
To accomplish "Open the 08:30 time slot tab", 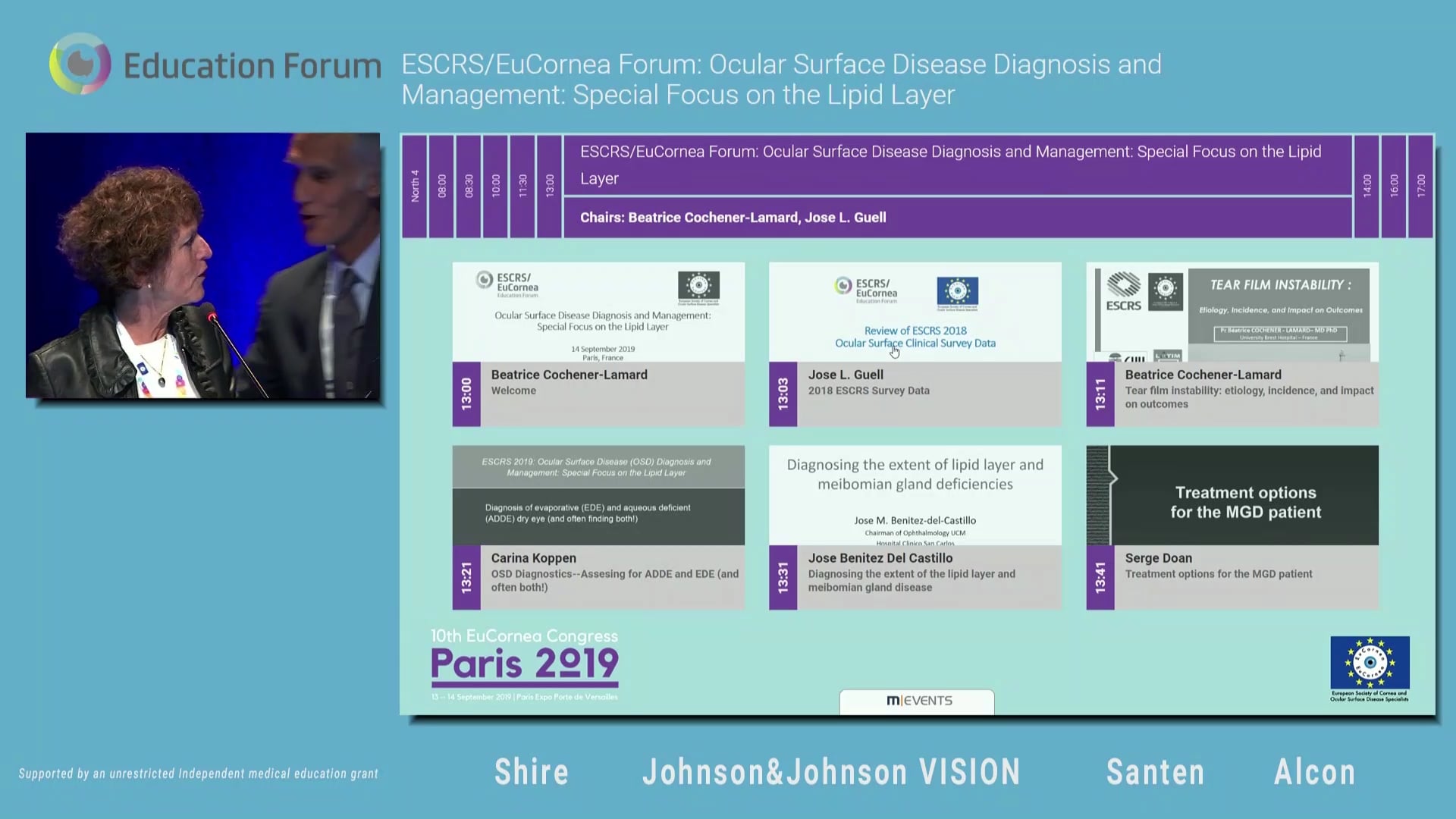I will point(469,186).
